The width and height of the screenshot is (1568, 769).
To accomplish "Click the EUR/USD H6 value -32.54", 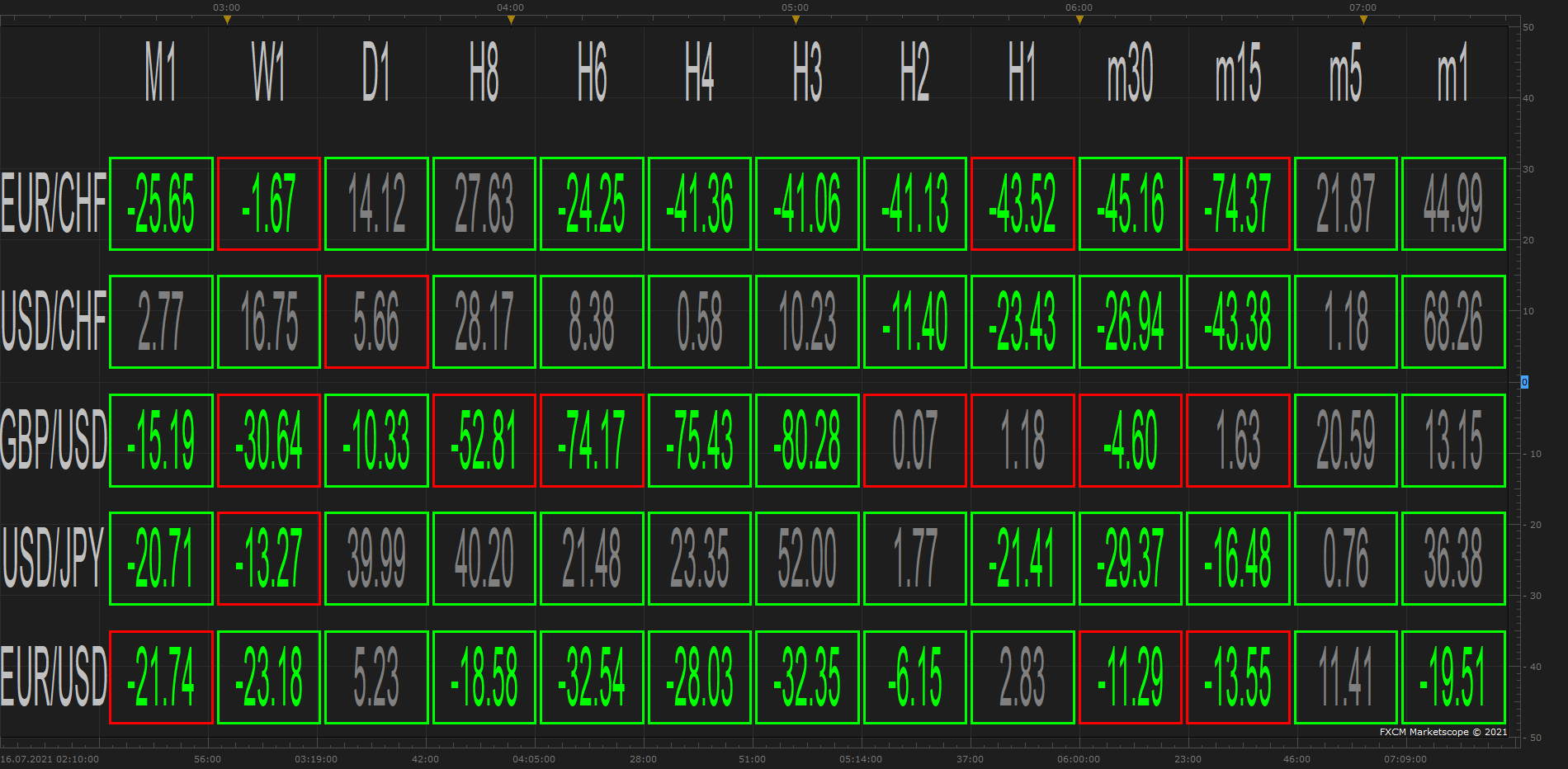I will pos(592,677).
